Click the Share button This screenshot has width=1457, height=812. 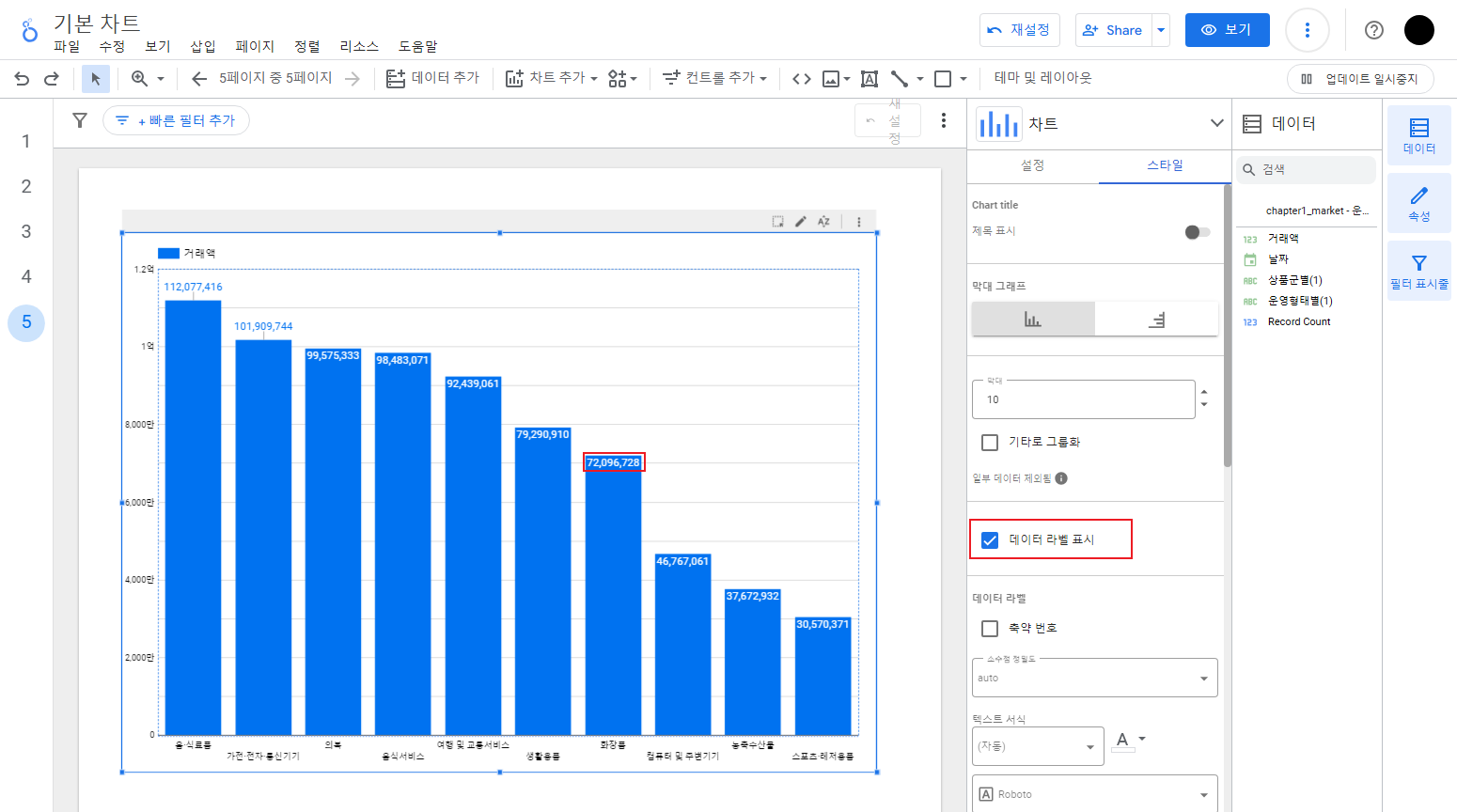1114,30
